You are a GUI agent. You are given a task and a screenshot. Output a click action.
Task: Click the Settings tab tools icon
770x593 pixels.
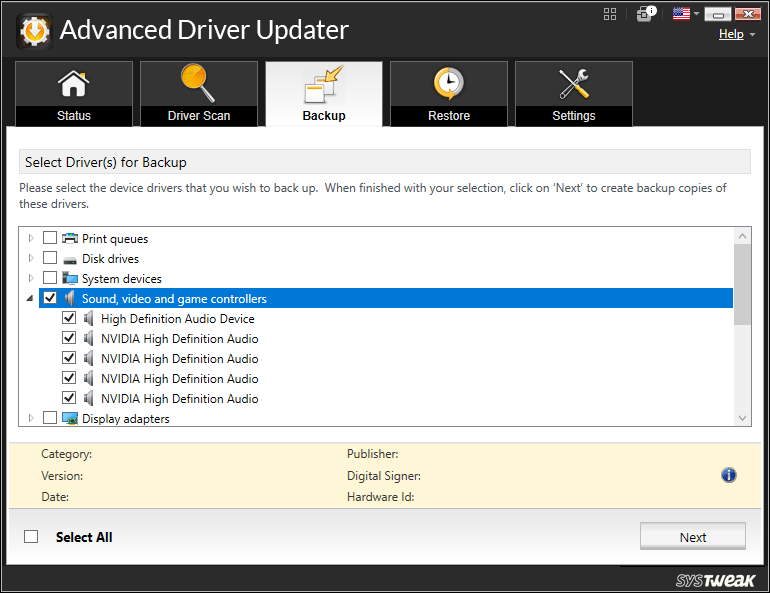tap(574, 84)
